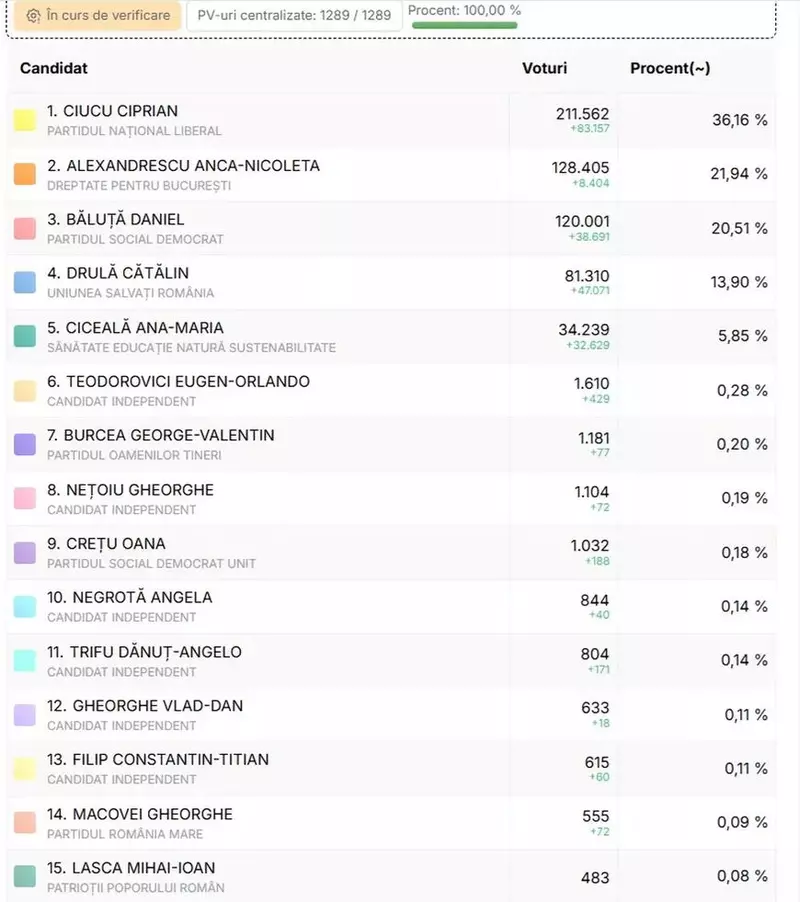Select the pink swatch beside Băluță Daniel

click(25, 228)
